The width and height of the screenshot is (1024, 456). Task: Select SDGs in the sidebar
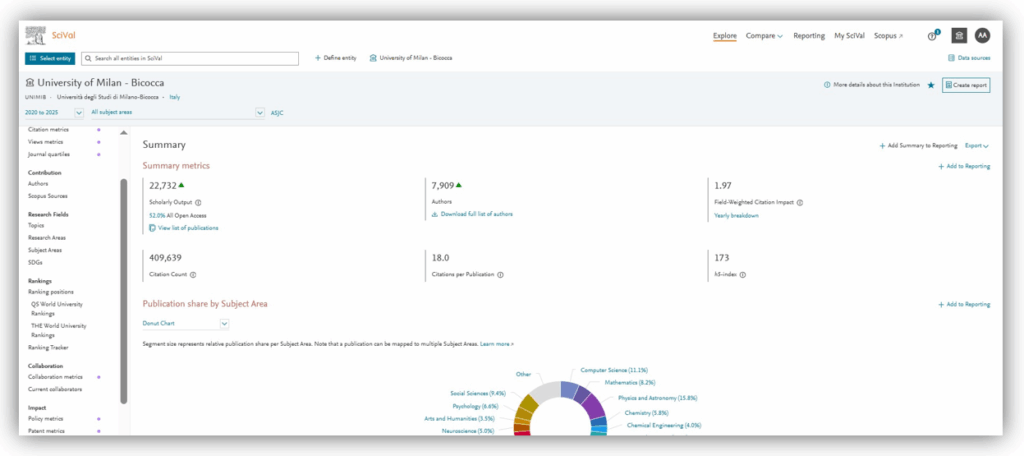pyautogui.click(x=35, y=262)
